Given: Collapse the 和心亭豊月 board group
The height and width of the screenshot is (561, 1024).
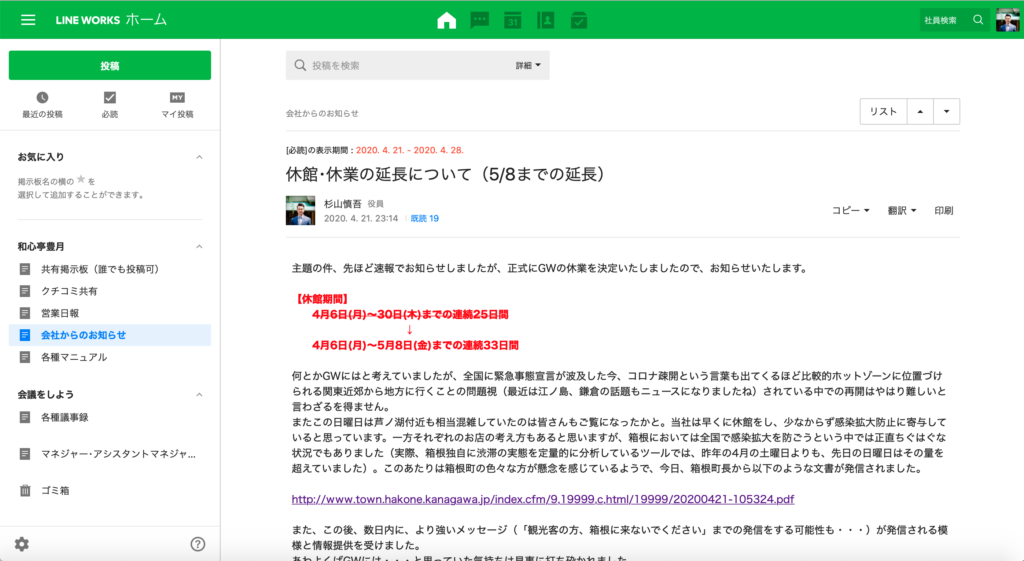Looking at the screenshot, I should click(199, 246).
